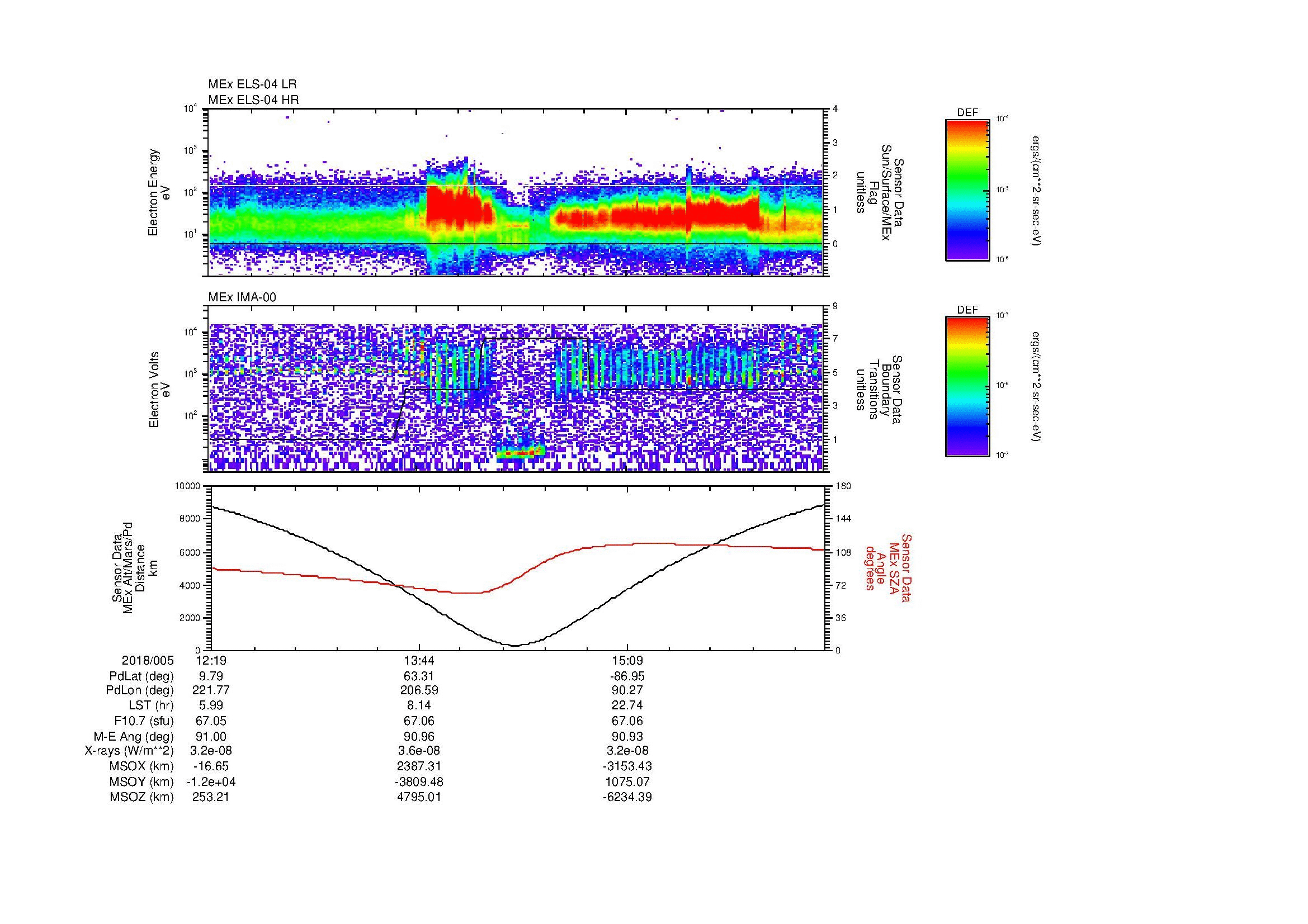Click the 'MSOY (km)' row label
The height and width of the screenshot is (924, 1308).
click(x=141, y=781)
